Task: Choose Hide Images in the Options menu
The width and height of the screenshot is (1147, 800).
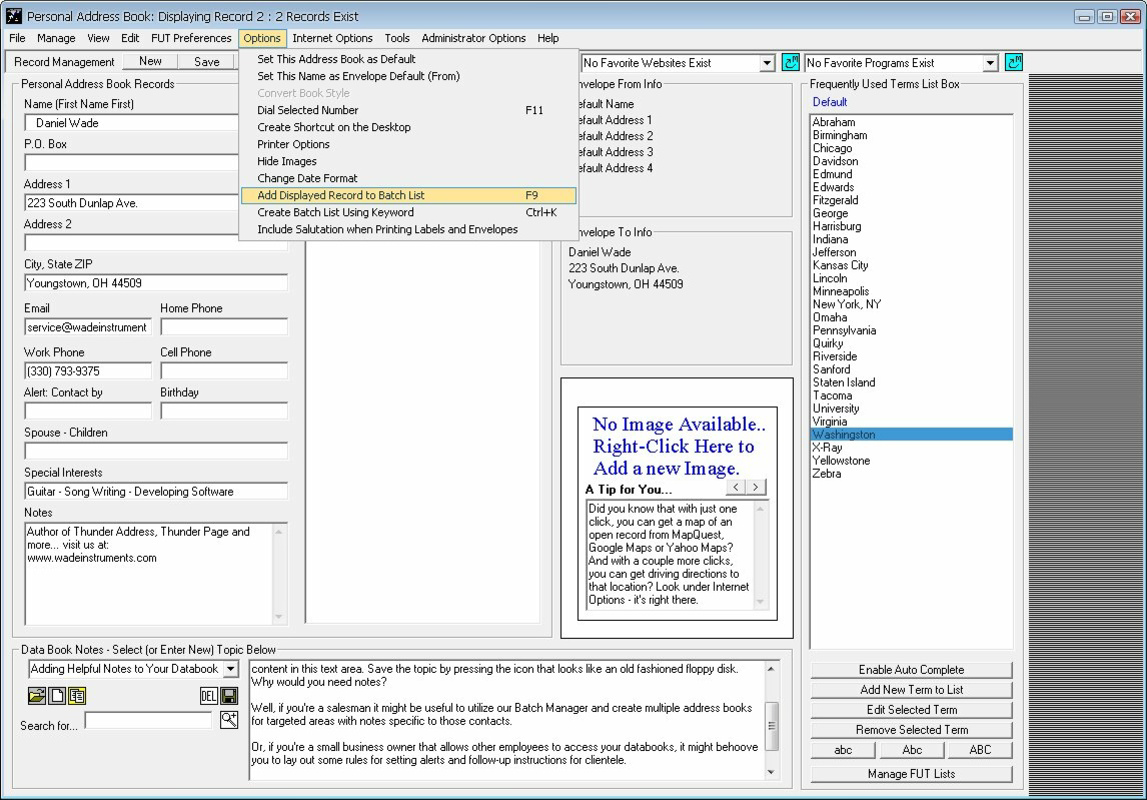Action: (408, 162)
